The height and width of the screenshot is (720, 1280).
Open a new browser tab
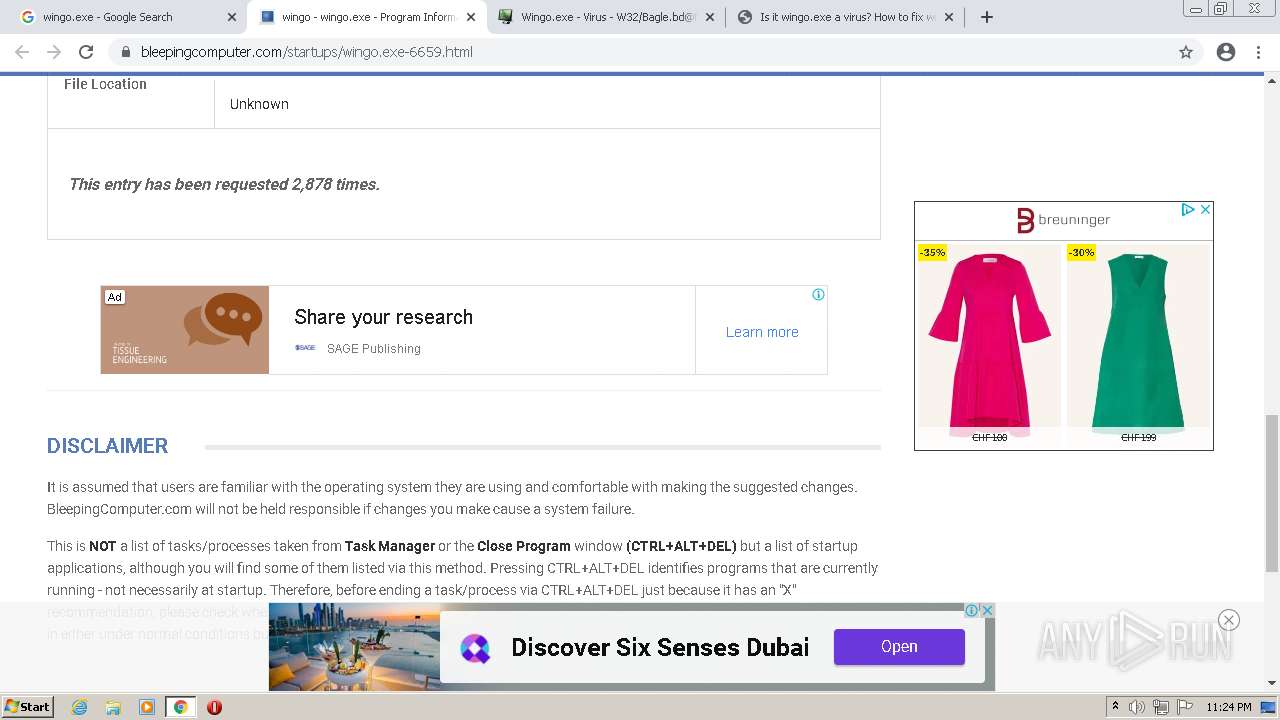[987, 17]
